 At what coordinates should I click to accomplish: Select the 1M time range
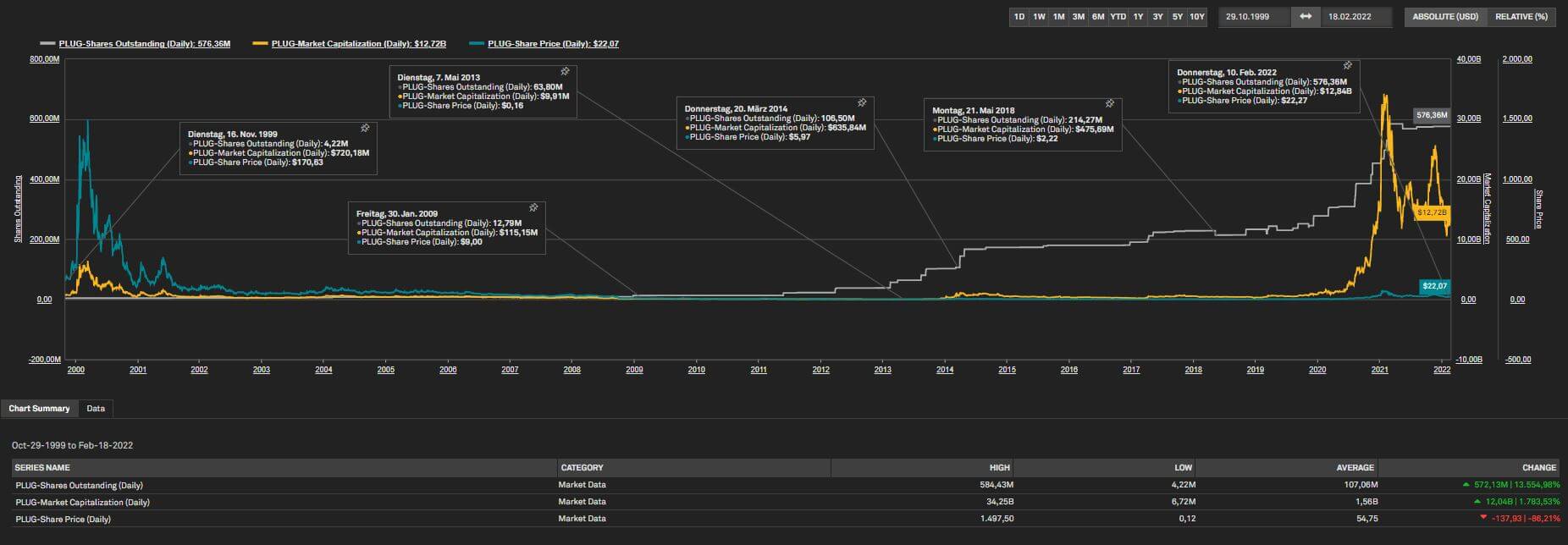(1058, 17)
